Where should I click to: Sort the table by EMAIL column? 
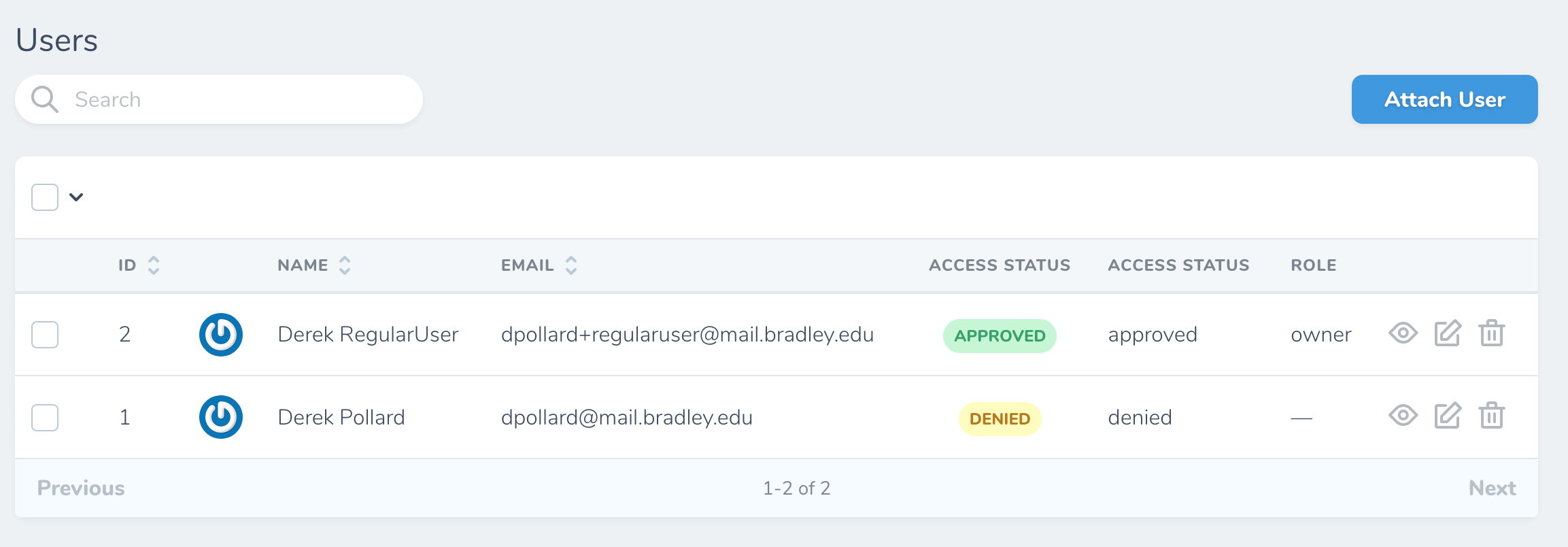[570, 265]
